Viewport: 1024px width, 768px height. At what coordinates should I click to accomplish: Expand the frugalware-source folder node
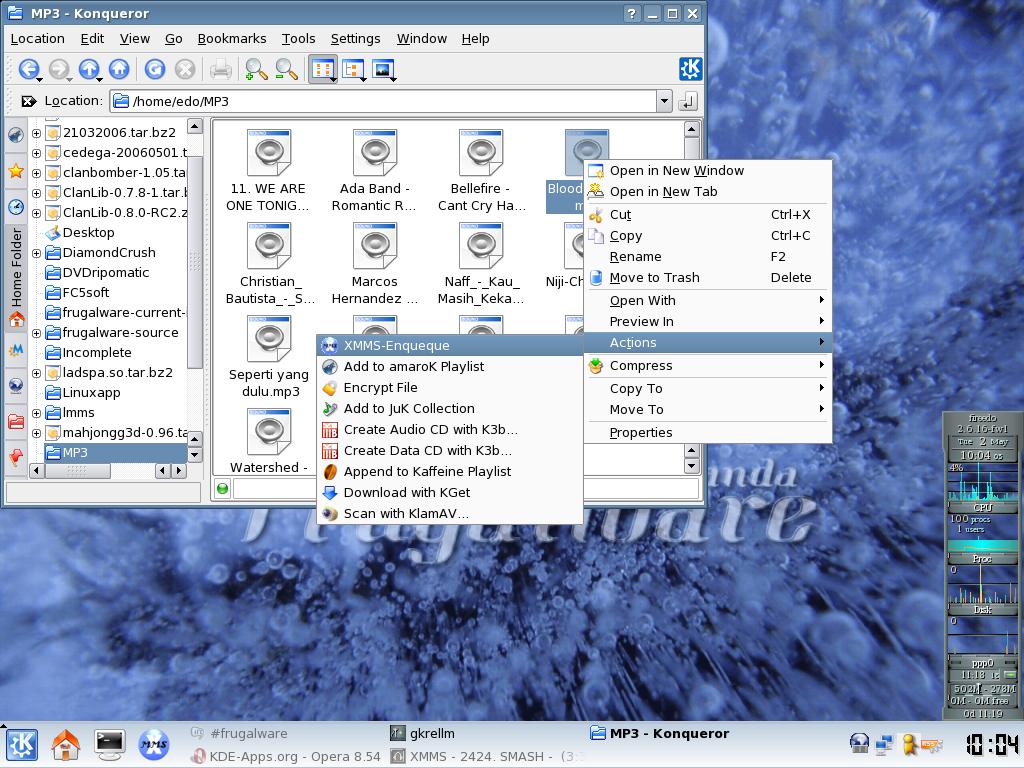pyautogui.click(x=37, y=333)
